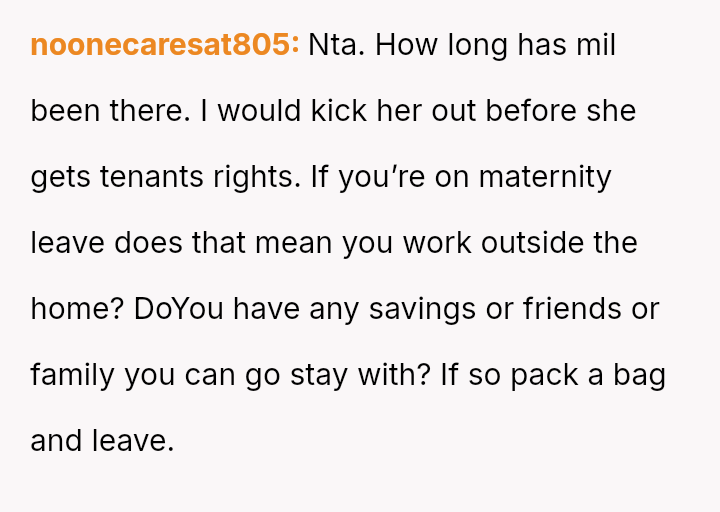Click the words "kick her out"
The height and width of the screenshot is (512, 720).
tap(338, 111)
